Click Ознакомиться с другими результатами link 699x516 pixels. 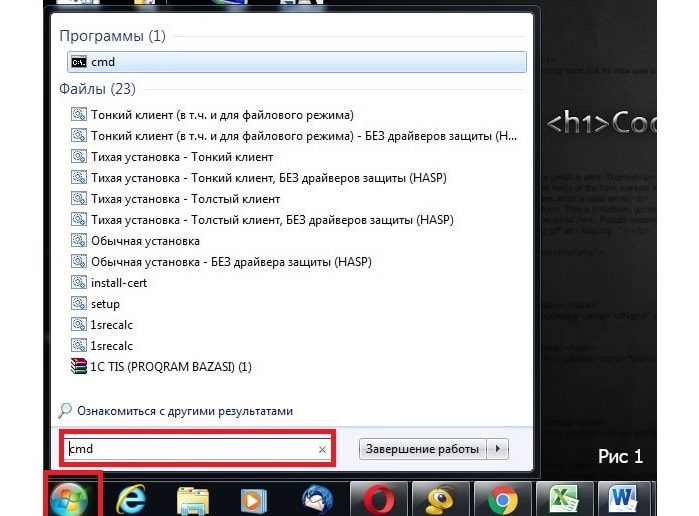pos(185,411)
